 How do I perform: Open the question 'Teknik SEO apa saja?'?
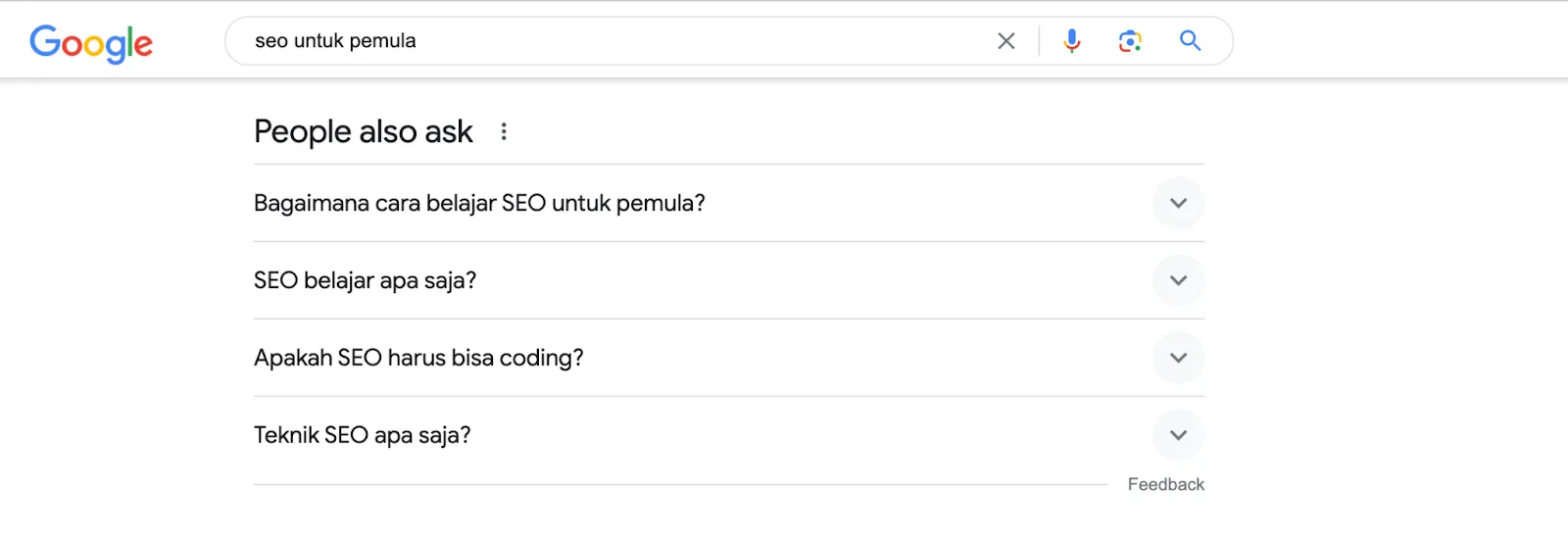[x=362, y=436]
